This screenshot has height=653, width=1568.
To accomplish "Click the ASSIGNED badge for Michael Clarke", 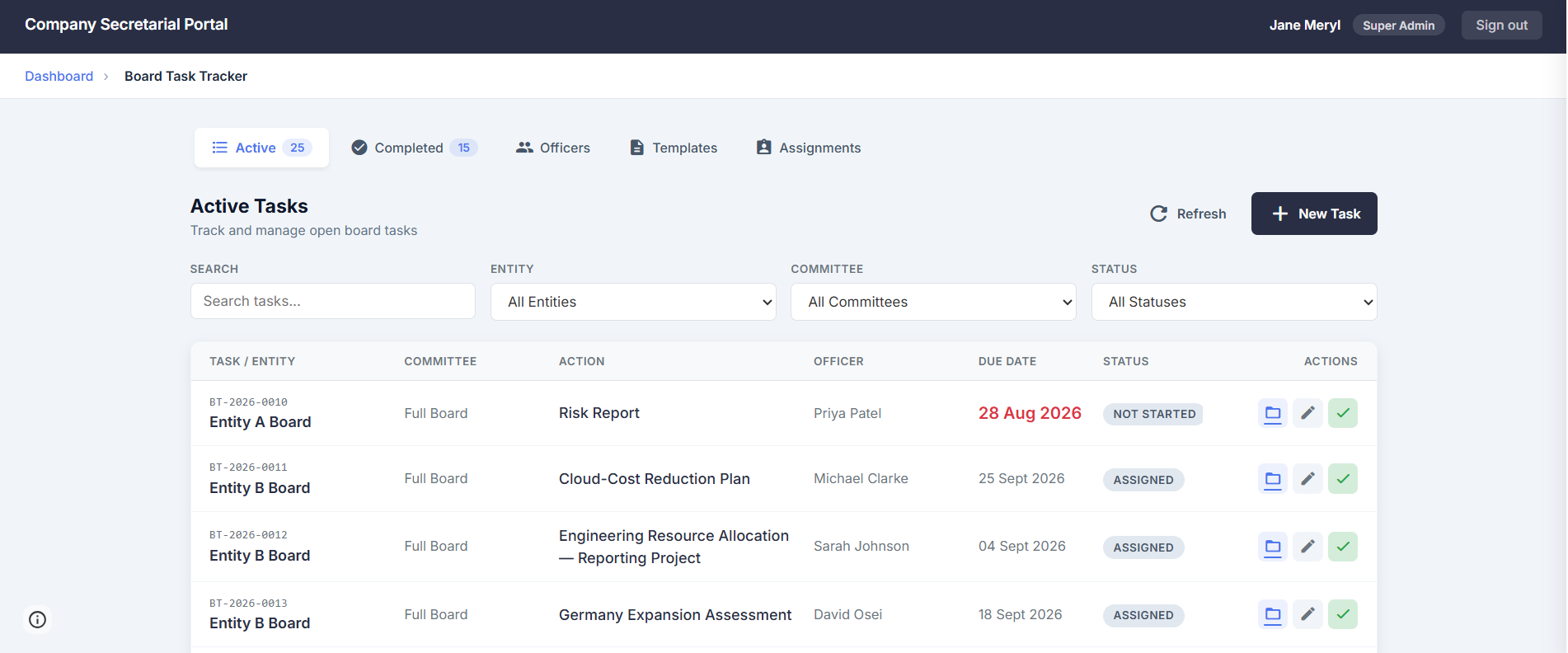I will tap(1143, 480).
